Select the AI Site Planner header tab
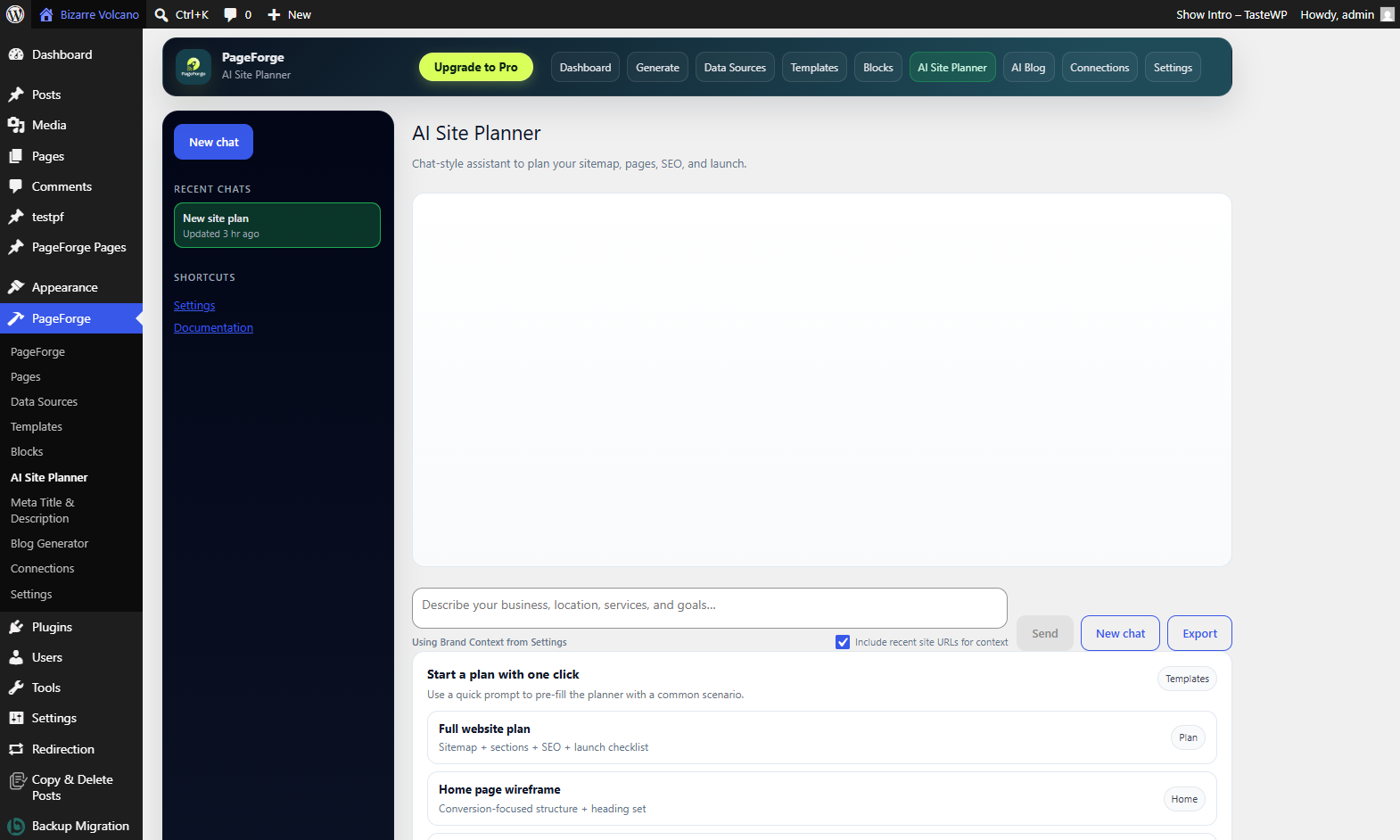This screenshot has width=1400, height=840. (x=952, y=68)
